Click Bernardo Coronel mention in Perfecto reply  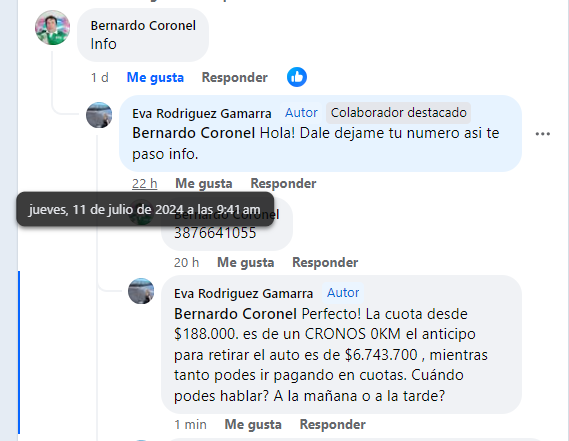235,314
